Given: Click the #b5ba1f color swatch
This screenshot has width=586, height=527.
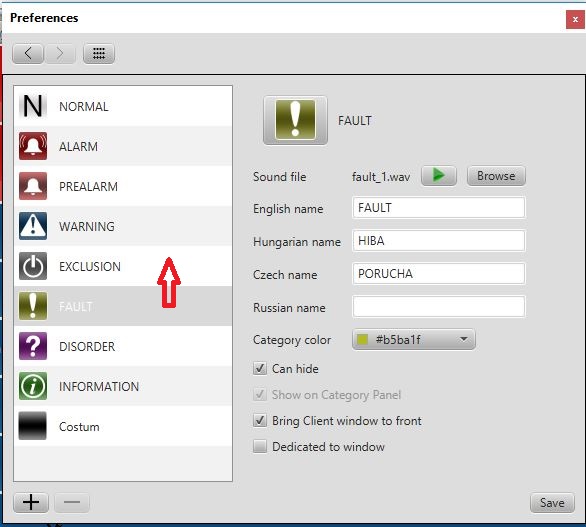Looking at the screenshot, I should (x=363, y=339).
